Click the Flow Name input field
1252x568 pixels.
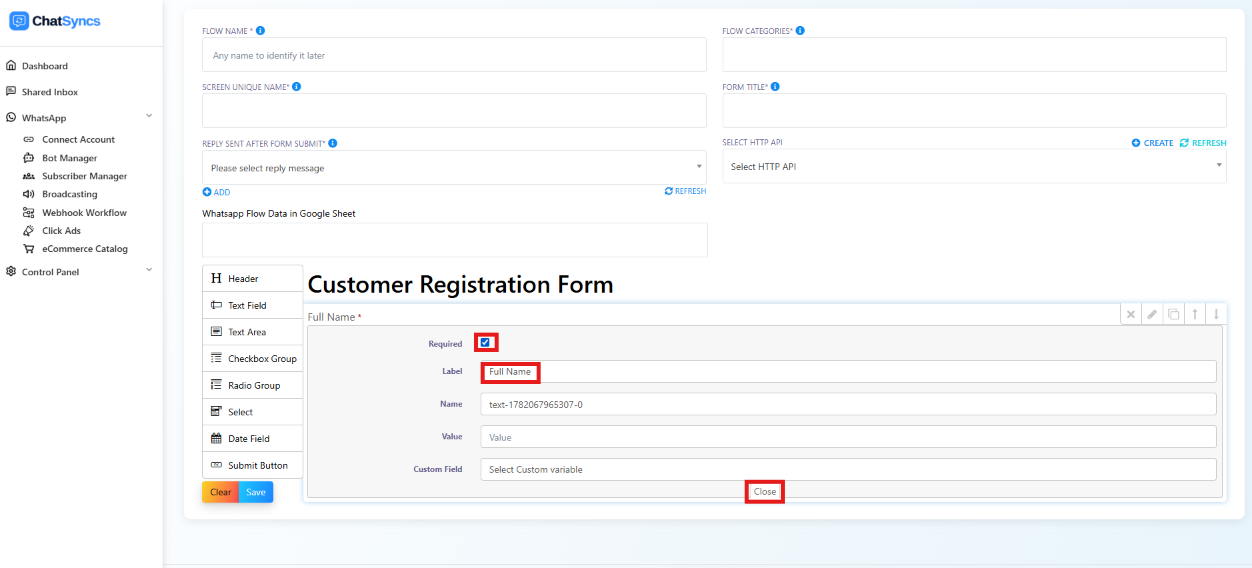[455, 55]
